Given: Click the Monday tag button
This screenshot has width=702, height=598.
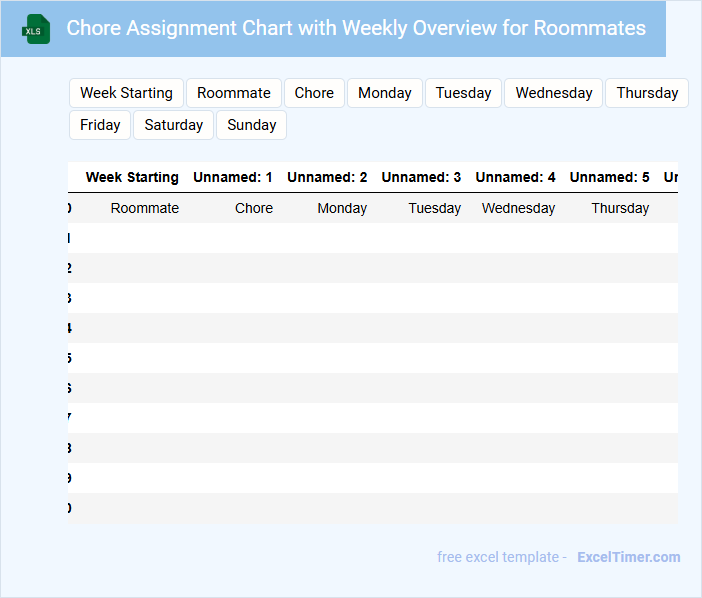Looking at the screenshot, I should coord(385,93).
